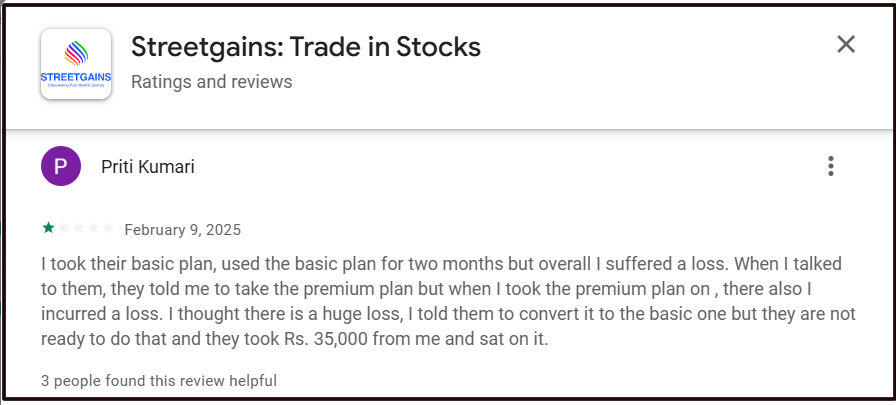The height and width of the screenshot is (405, 896).
Task: Click "3 people found this review helpful"
Action: (159, 381)
